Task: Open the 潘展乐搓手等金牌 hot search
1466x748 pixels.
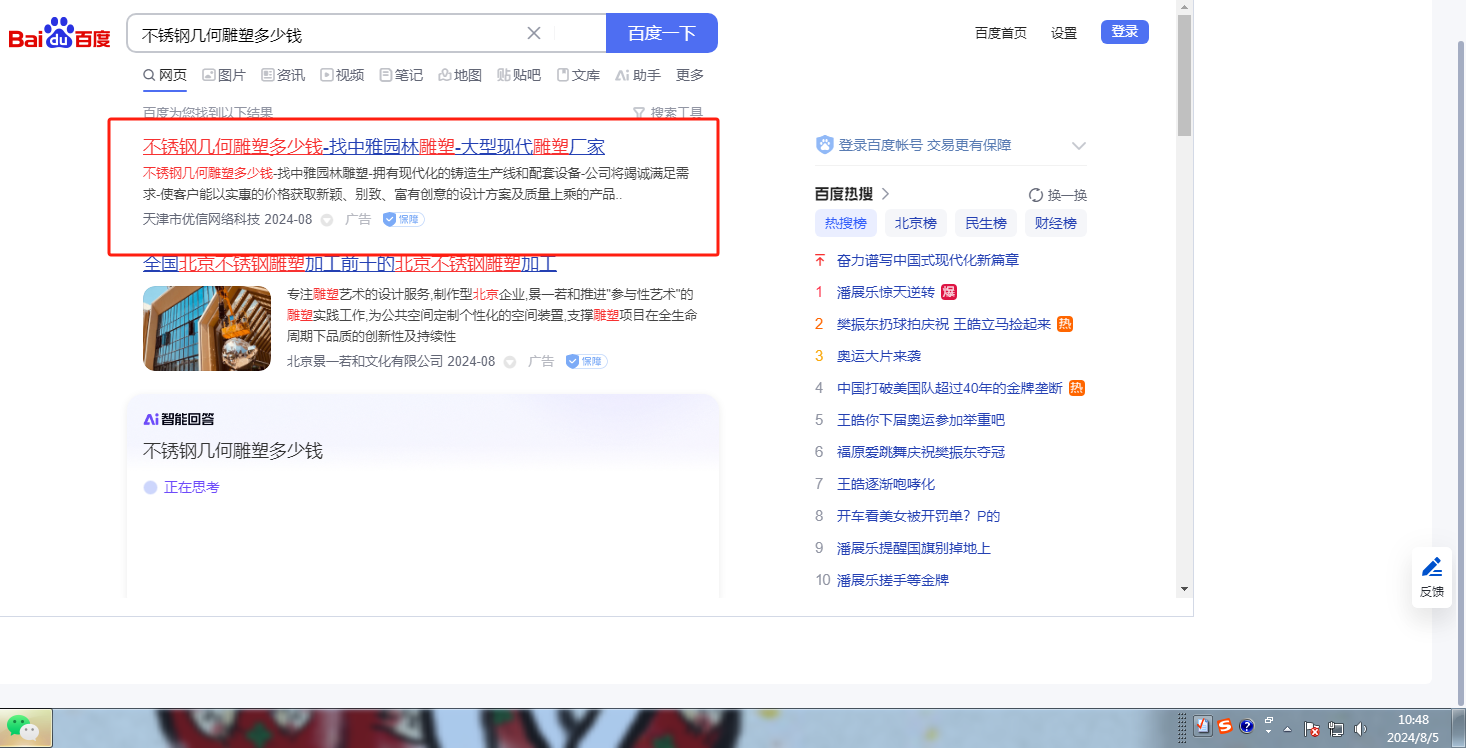Action: tap(893, 580)
